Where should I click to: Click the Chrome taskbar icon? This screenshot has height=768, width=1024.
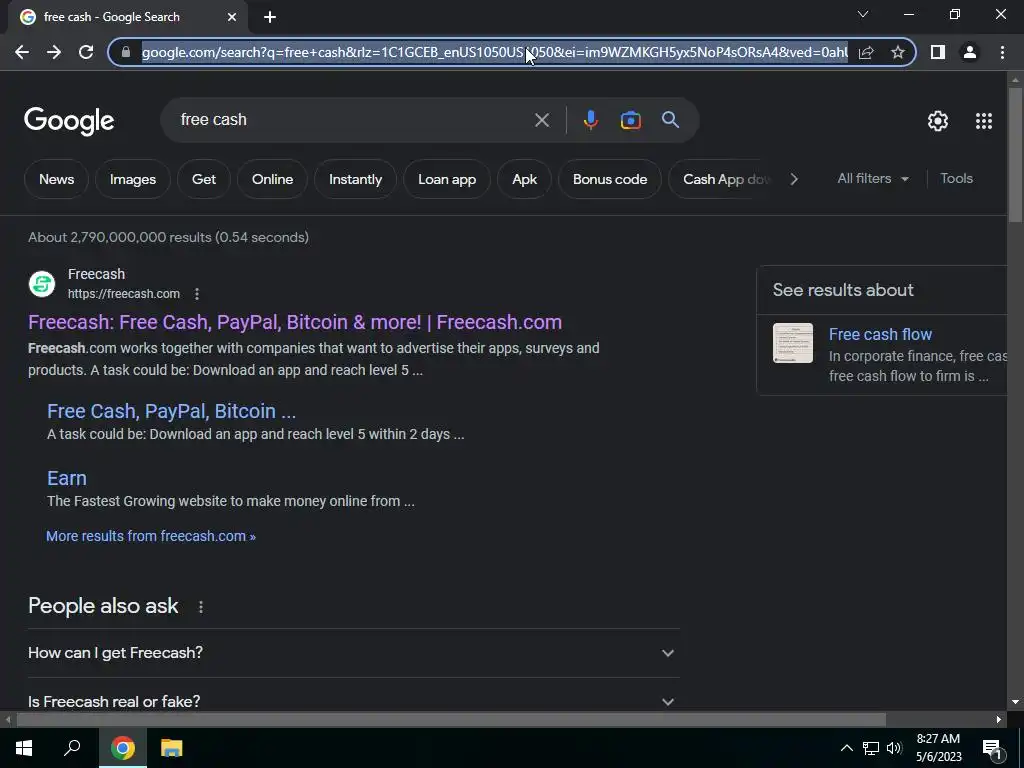(x=122, y=748)
